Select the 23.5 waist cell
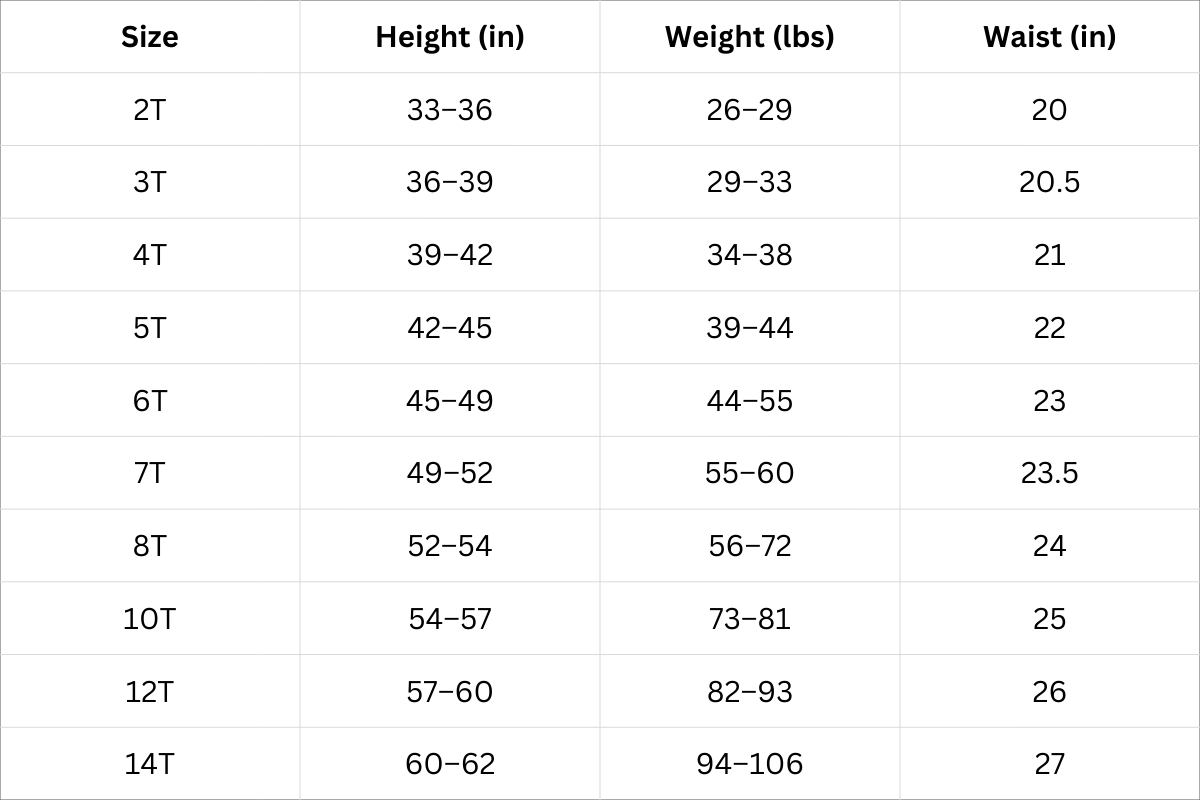Image resolution: width=1200 pixels, height=800 pixels. 1049,473
